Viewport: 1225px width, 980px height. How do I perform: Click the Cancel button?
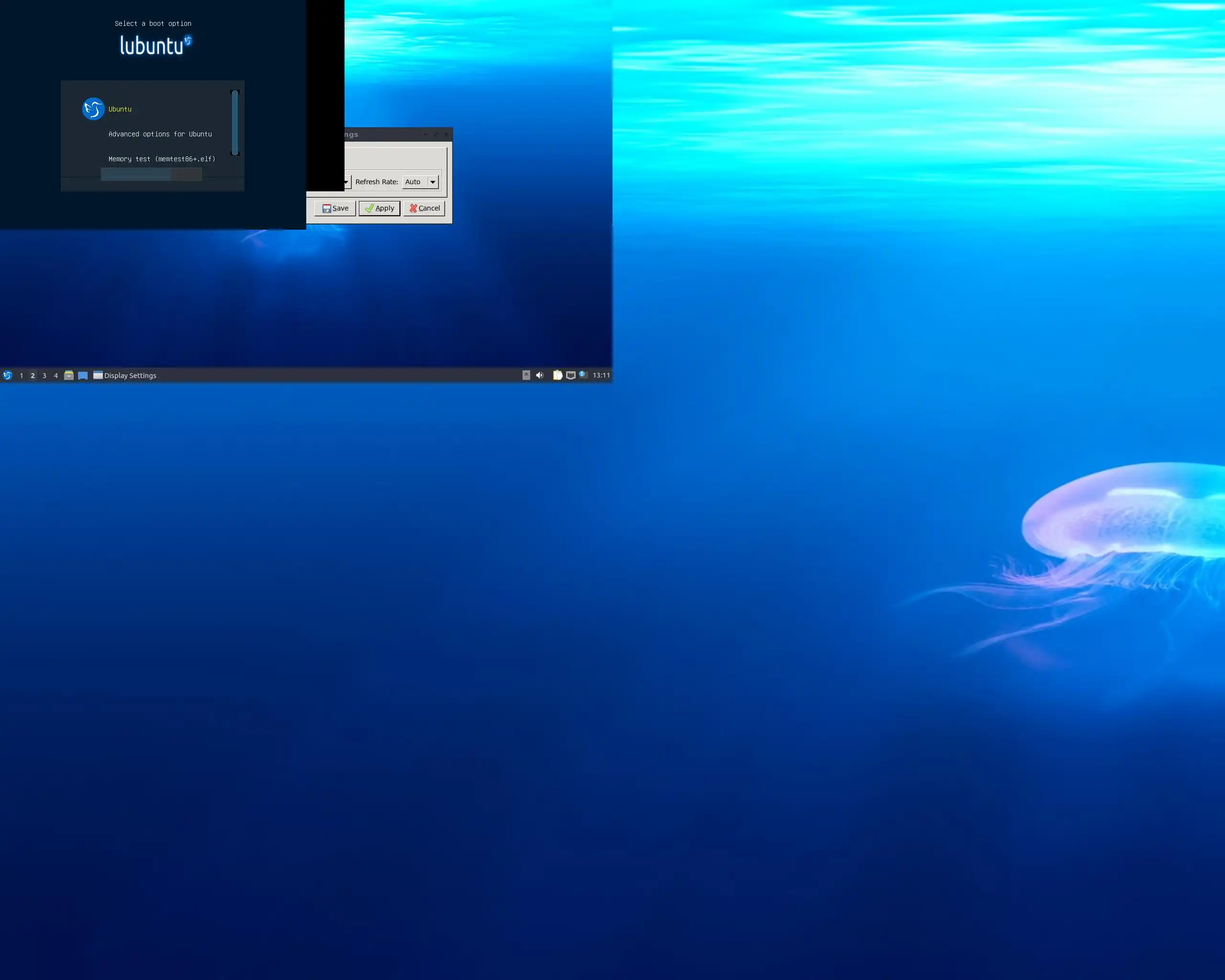tap(424, 209)
